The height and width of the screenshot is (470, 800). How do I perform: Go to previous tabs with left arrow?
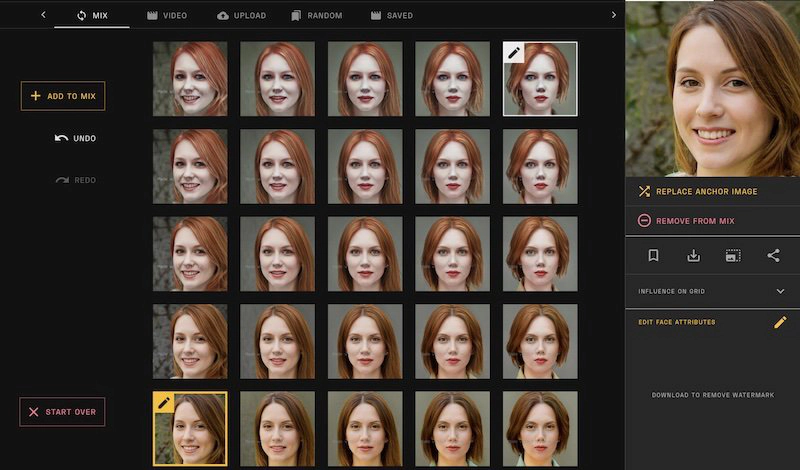tap(43, 15)
